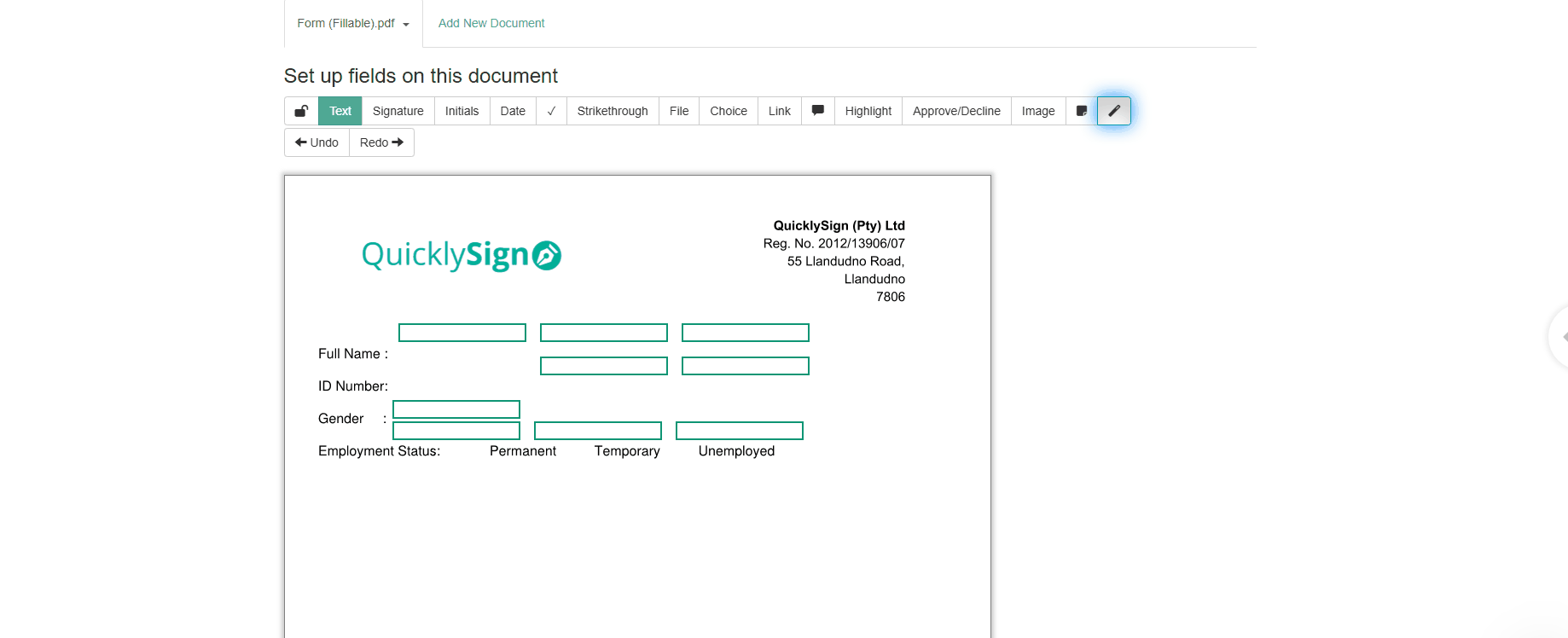Click the 'Employment Status:' label text
Viewport: 1568px width, 638px height.
coord(380,451)
